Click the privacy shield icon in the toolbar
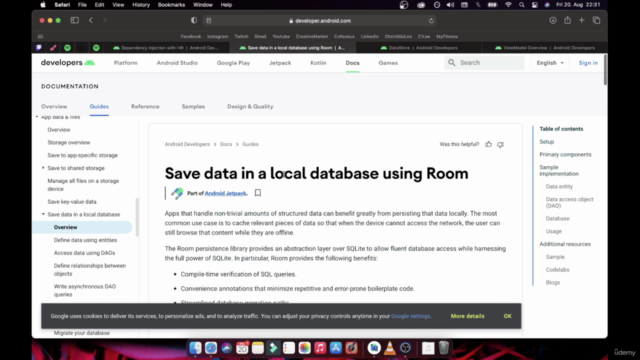Image resolution: width=640 pixels, height=360 pixels. 194,20
